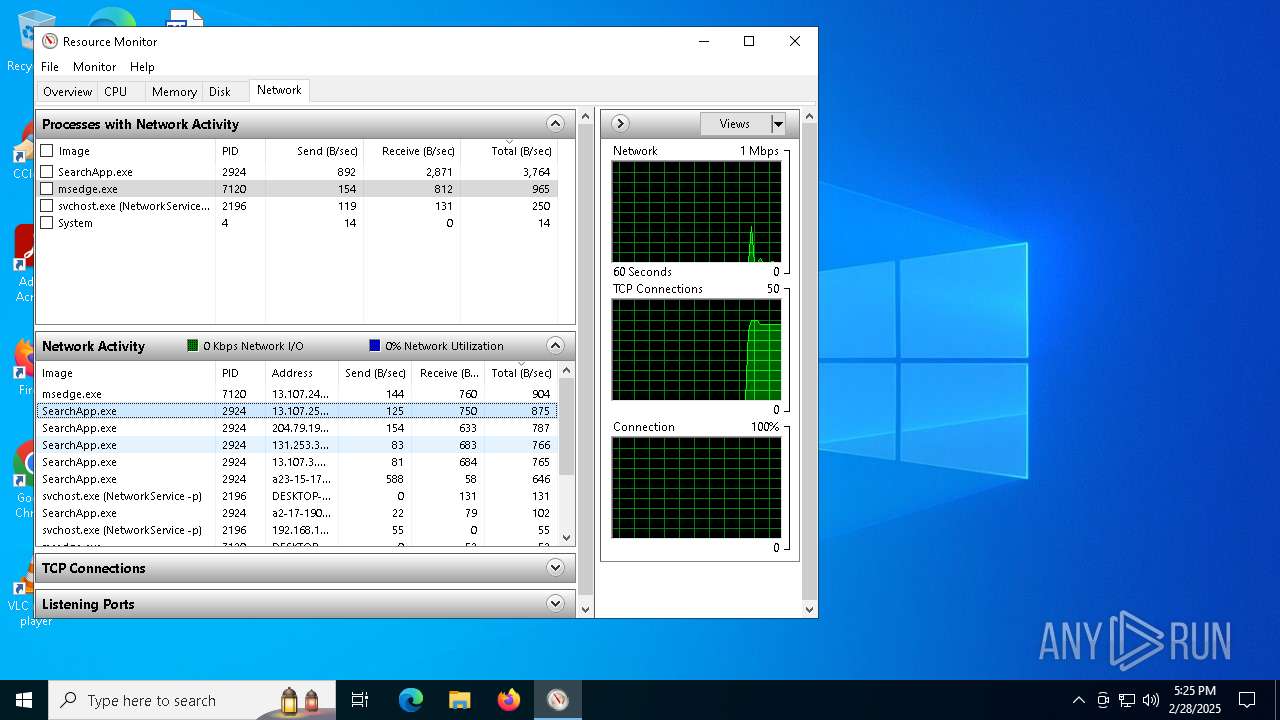This screenshot has height=720, width=1280.
Task: Select msedge.exe row in Network Activity
Action: coord(296,394)
